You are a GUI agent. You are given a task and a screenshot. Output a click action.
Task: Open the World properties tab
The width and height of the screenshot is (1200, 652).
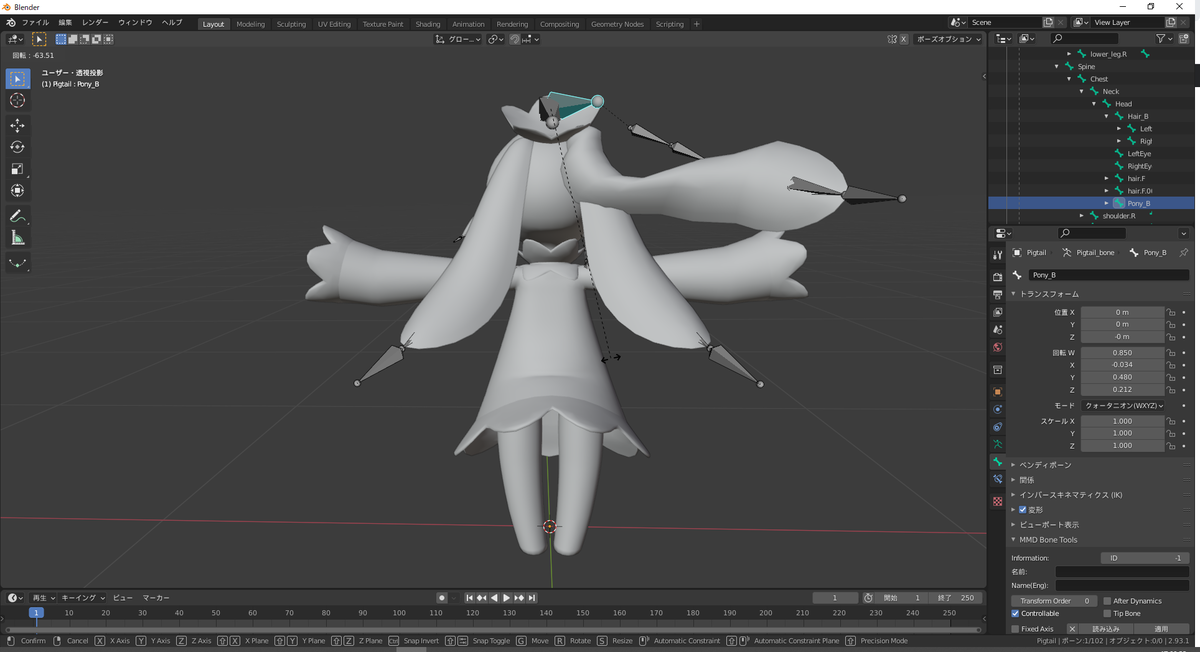[997, 348]
